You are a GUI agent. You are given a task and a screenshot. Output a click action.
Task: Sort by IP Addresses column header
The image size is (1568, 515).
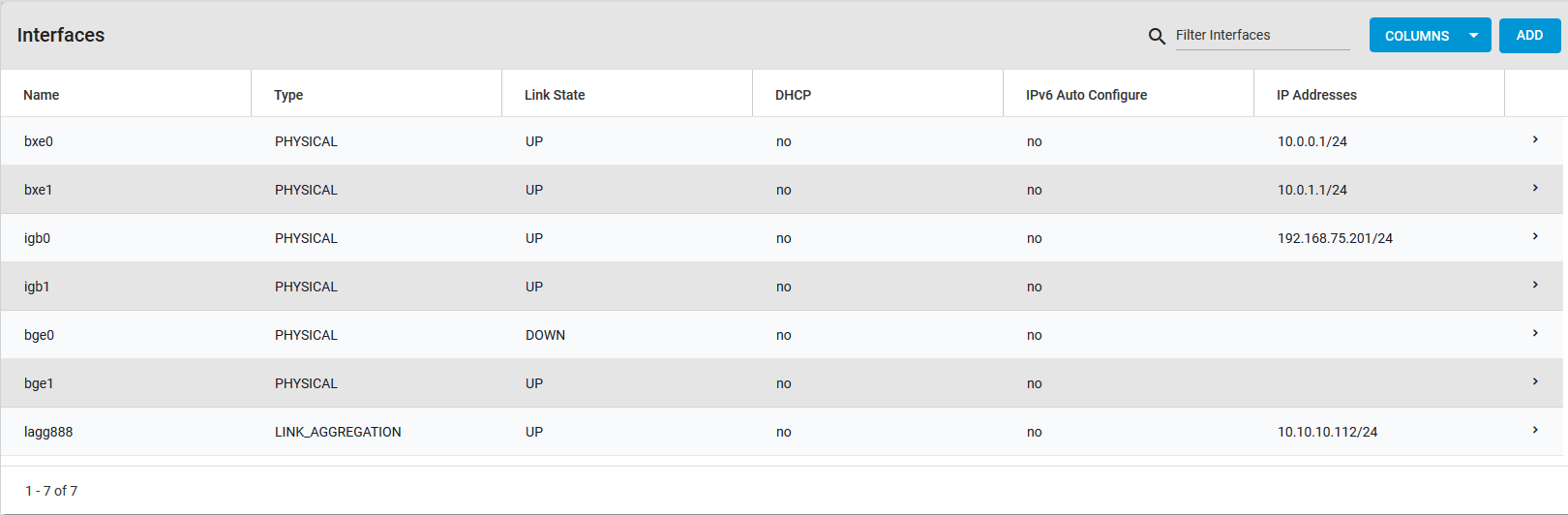pos(1316,95)
